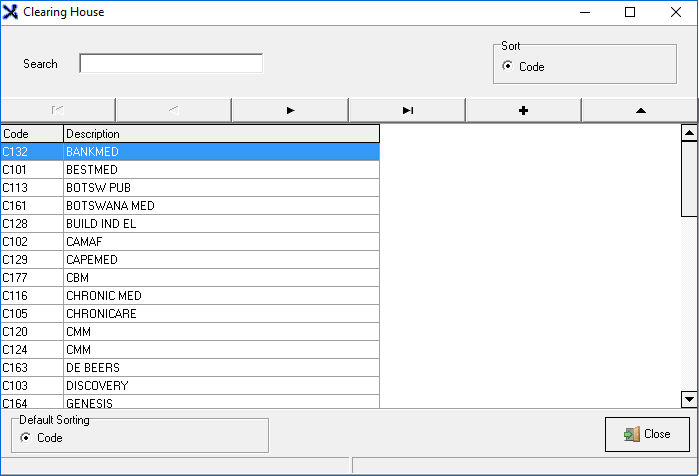The width and height of the screenshot is (699, 476).
Task: Click code cell C128
Action: point(32,224)
